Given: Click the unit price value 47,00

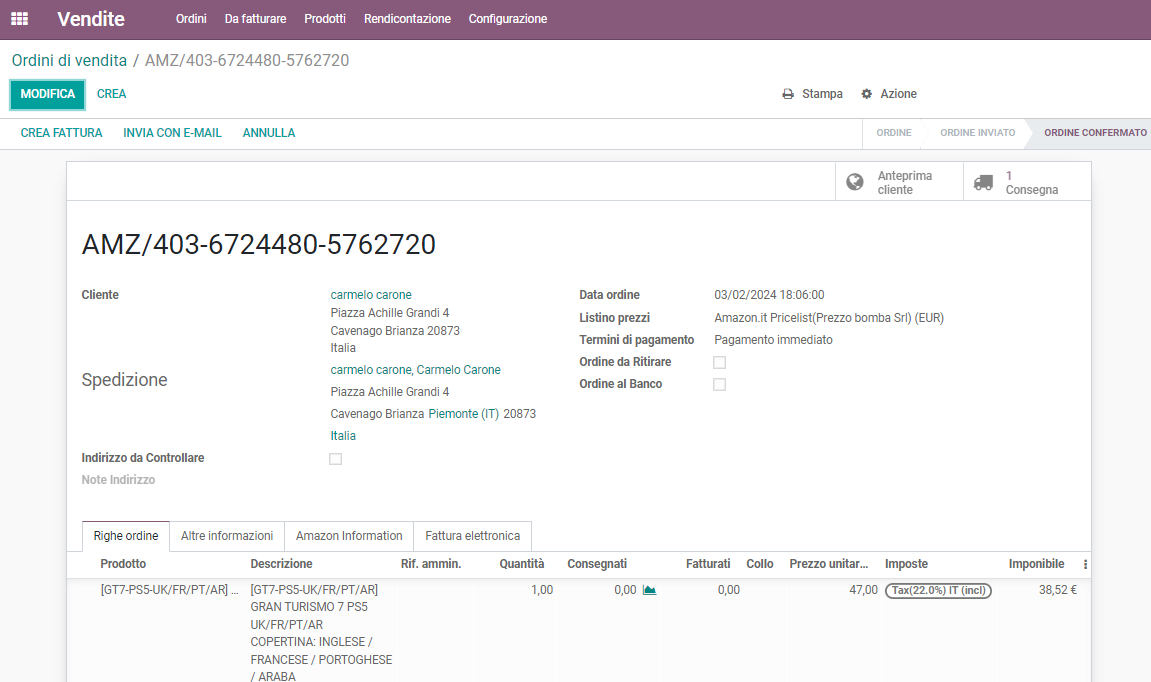Looking at the screenshot, I should 863,590.
